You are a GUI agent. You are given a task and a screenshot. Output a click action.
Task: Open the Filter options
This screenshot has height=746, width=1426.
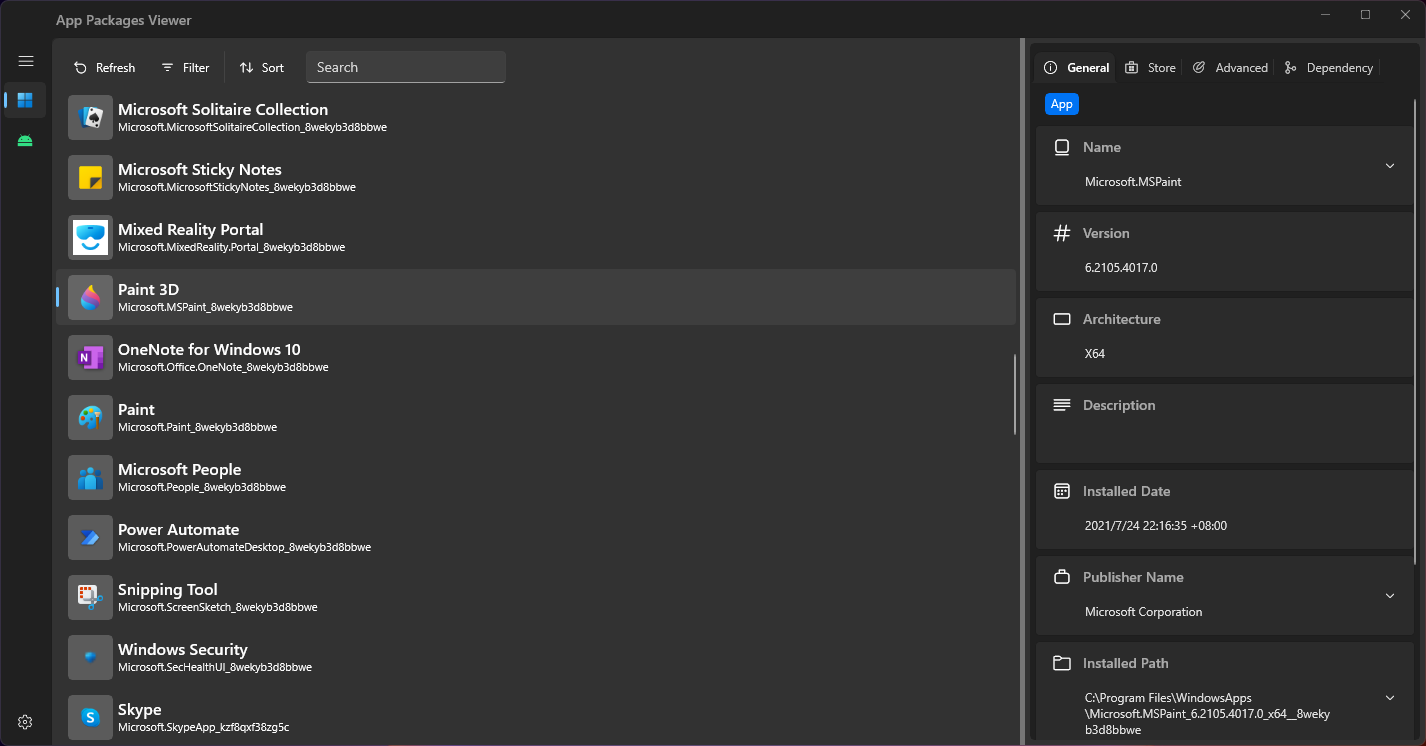[x=186, y=68]
